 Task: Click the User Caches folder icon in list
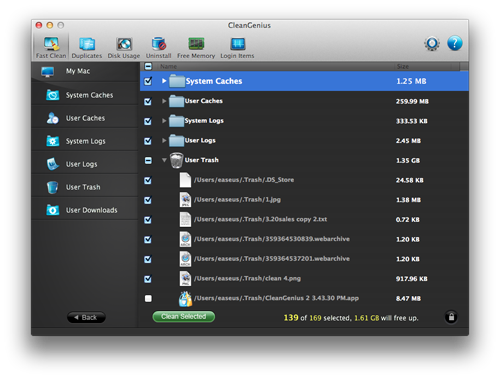pyautogui.click(x=176, y=101)
